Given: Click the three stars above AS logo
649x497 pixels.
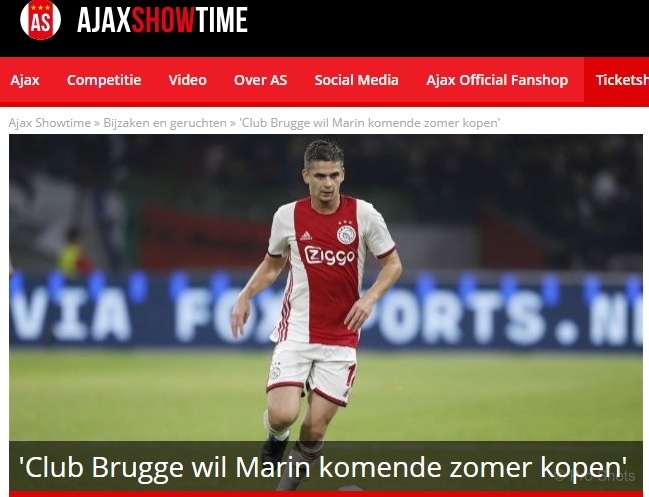Looking at the screenshot, I should (40, 7).
